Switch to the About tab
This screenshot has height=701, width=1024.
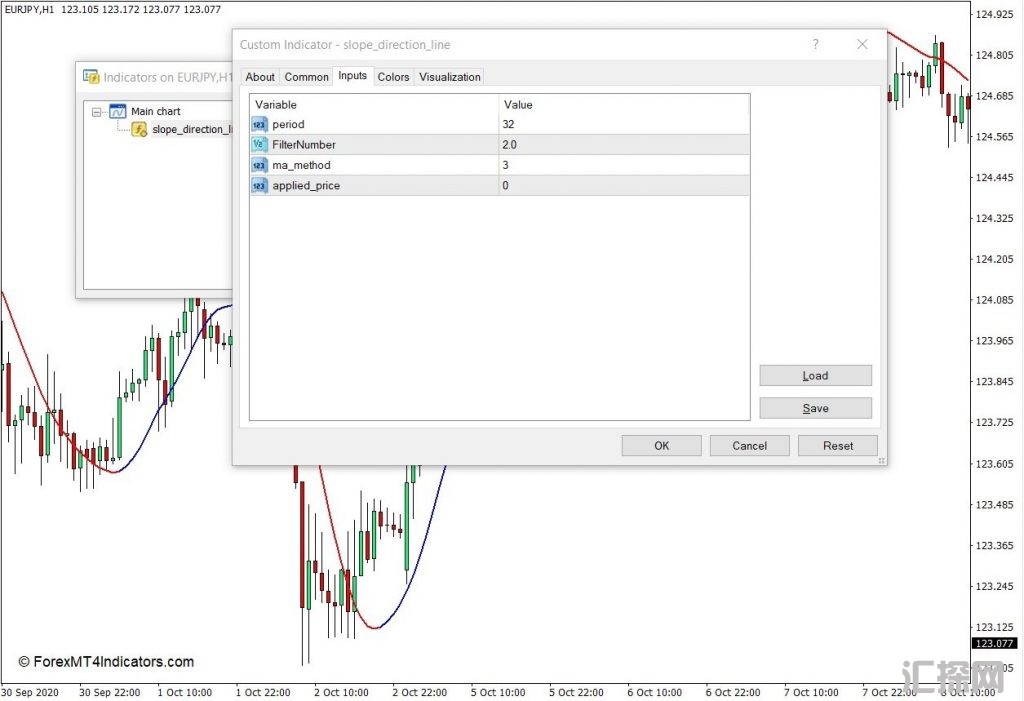click(x=260, y=77)
